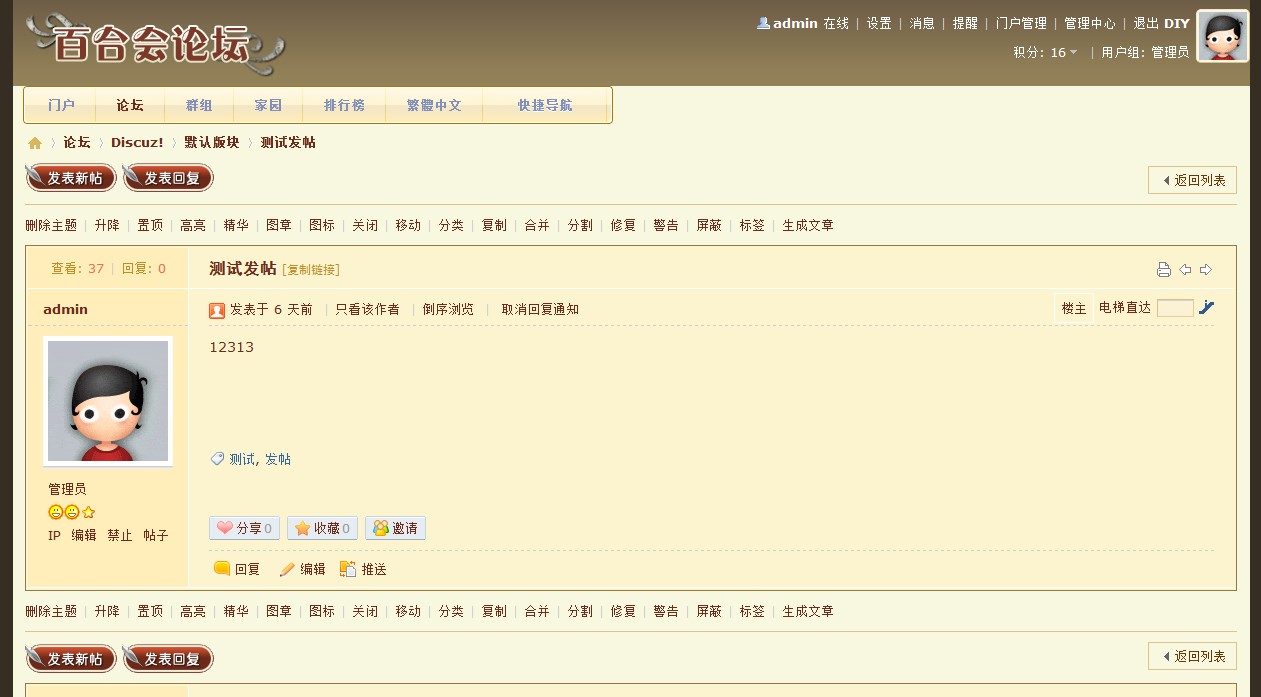Click the 帖子 link under author info
The image size is (1261, 697).
coord(156,536)
